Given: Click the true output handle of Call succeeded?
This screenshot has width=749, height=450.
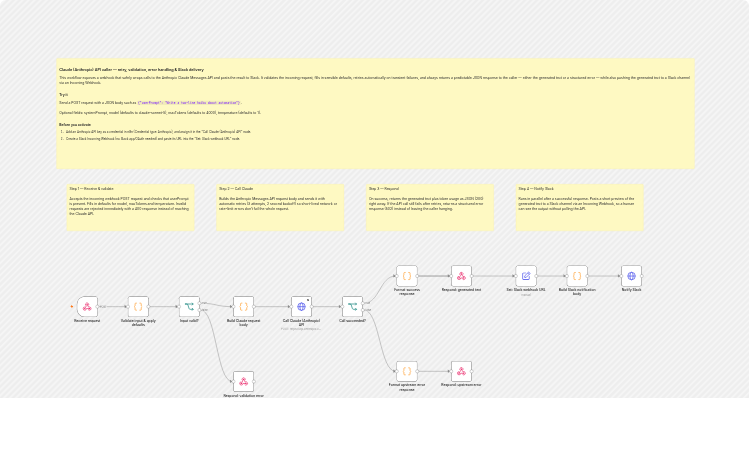Looking at the screenshot, I should (364, 303).
